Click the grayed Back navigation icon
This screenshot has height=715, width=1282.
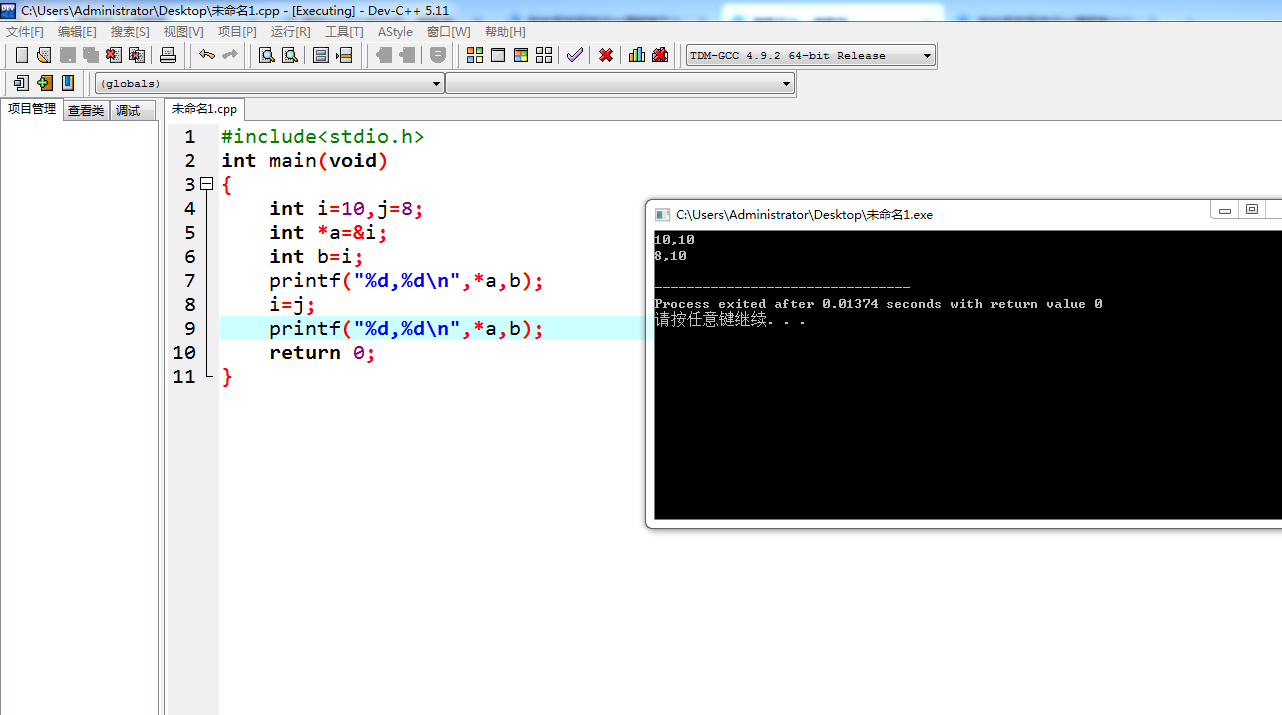384,55
